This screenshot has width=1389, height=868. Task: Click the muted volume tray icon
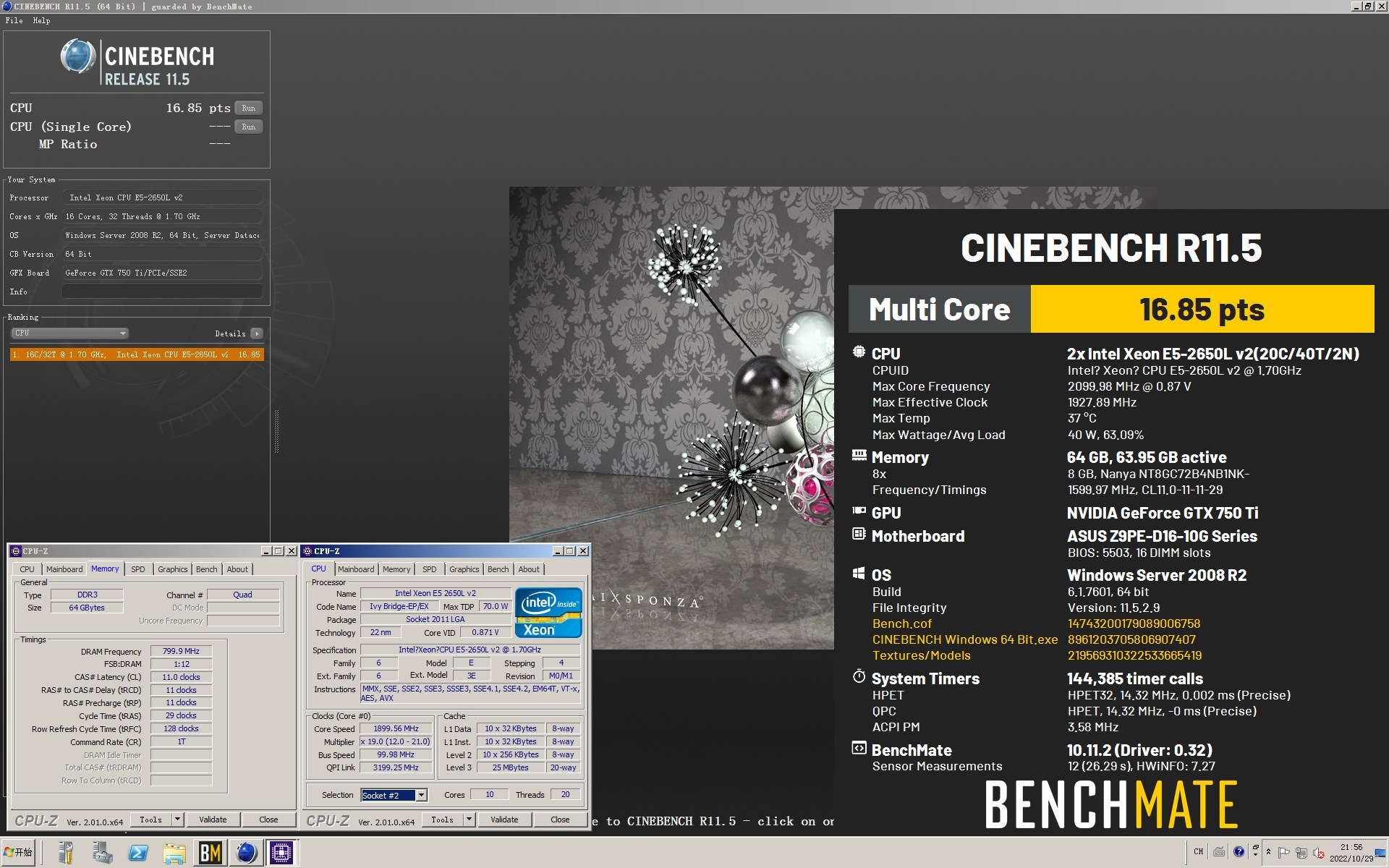(1318, 852)
